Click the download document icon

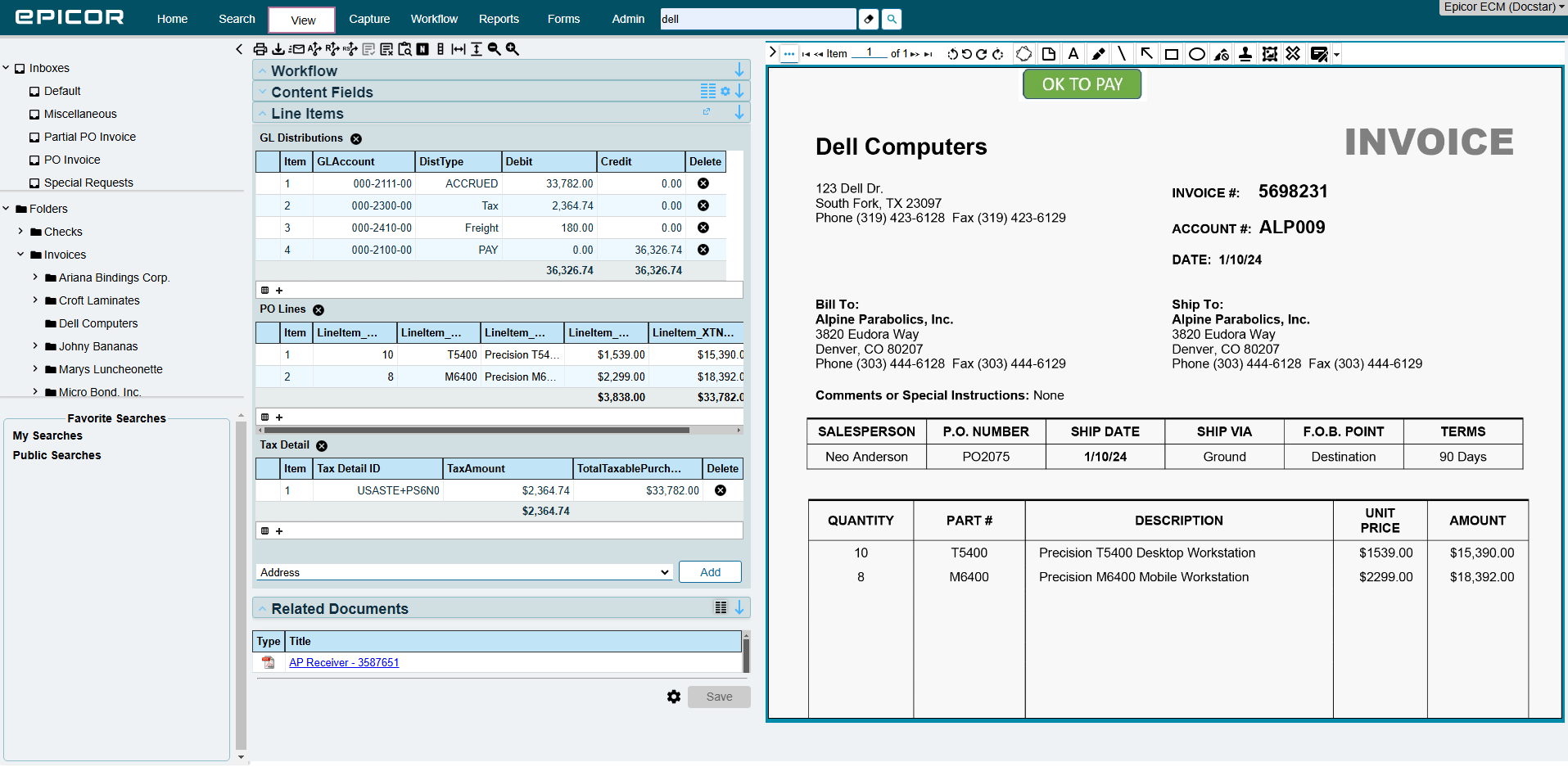[278, 49]
